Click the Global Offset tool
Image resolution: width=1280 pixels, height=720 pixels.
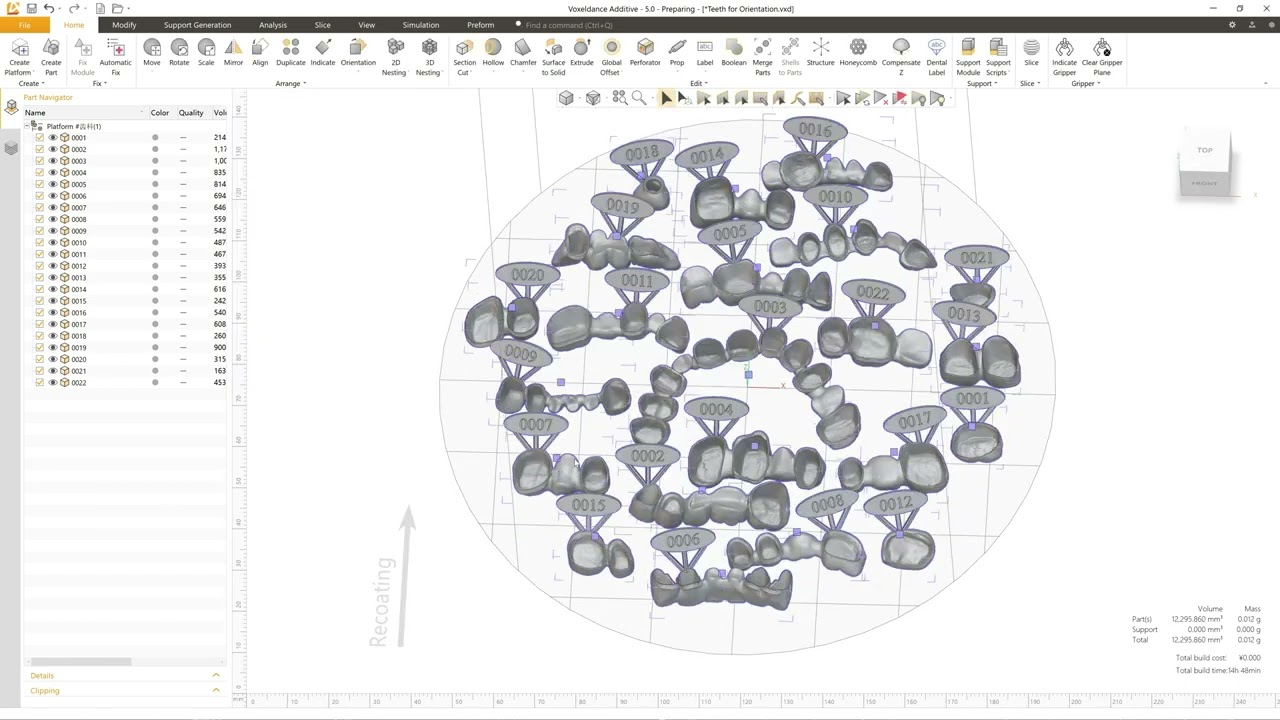point(611,57)
